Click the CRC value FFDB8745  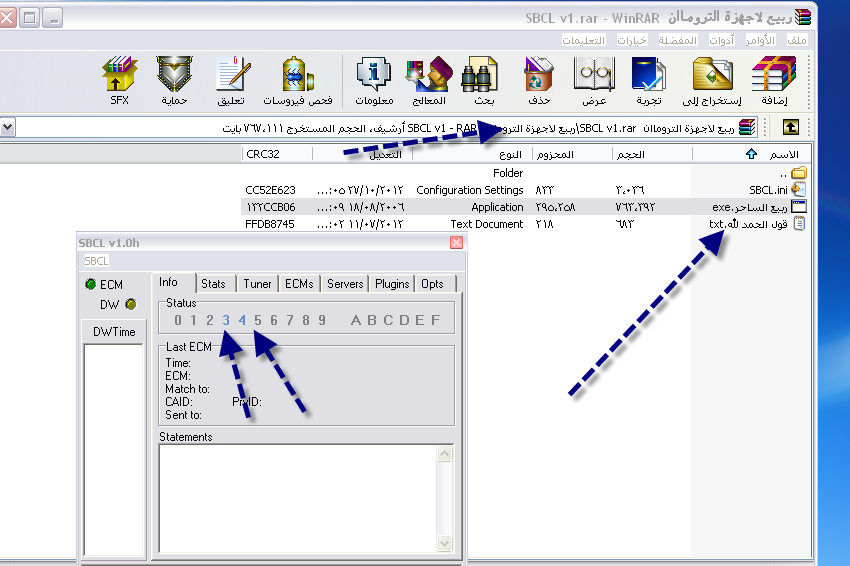point(269,224)
